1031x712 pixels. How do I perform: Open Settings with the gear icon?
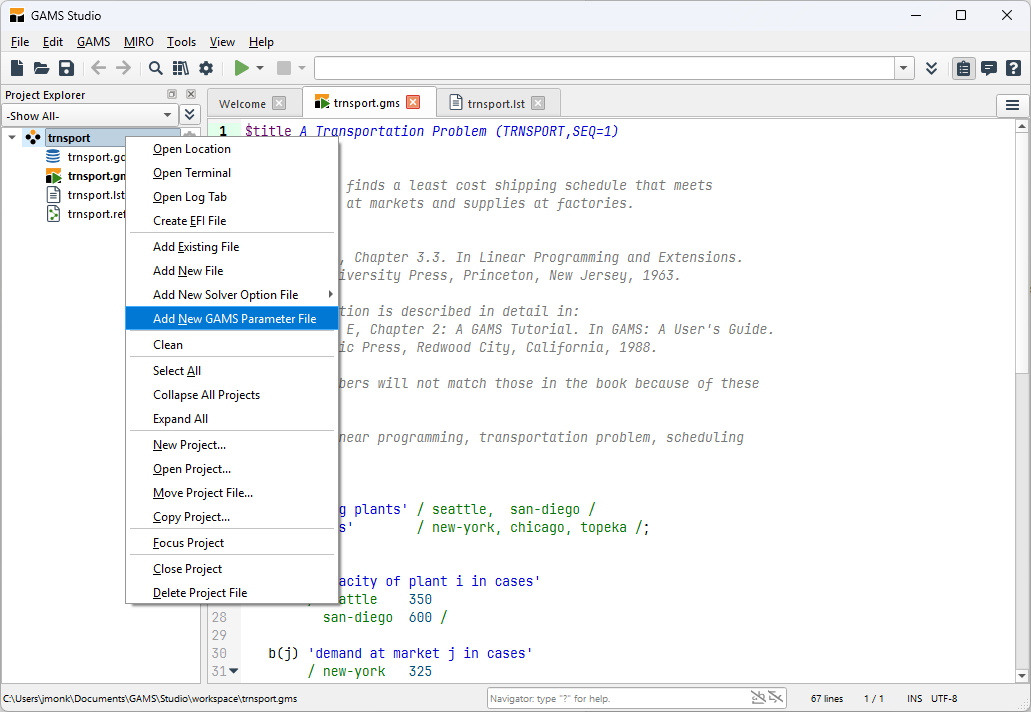206,68
